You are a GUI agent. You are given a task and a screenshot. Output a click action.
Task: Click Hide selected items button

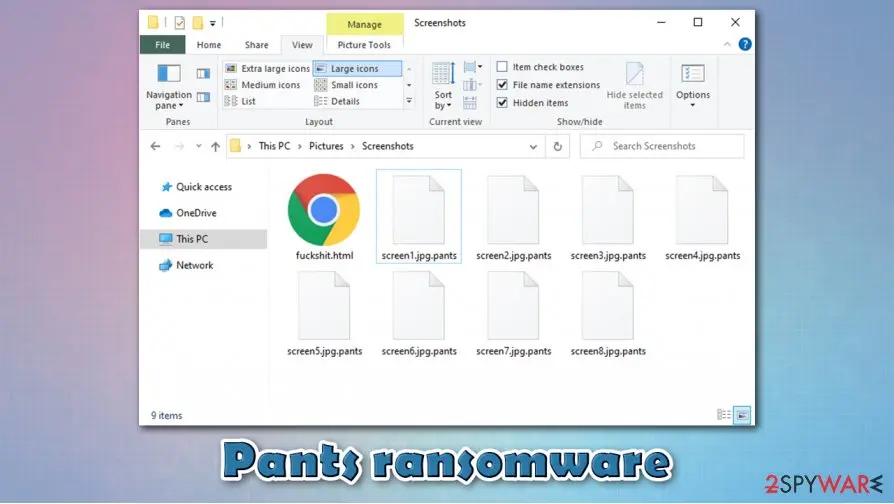pyautogui.click(x=635, y=86)
